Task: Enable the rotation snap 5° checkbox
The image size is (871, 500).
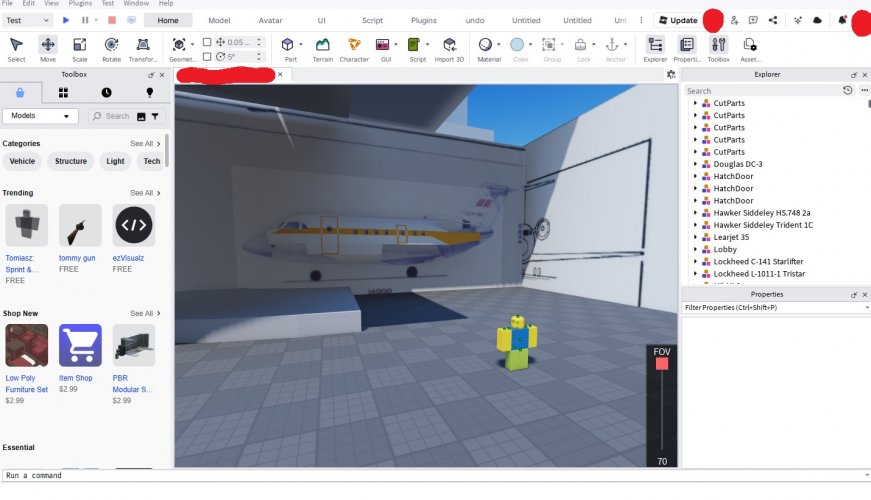Action: [207, 56]
